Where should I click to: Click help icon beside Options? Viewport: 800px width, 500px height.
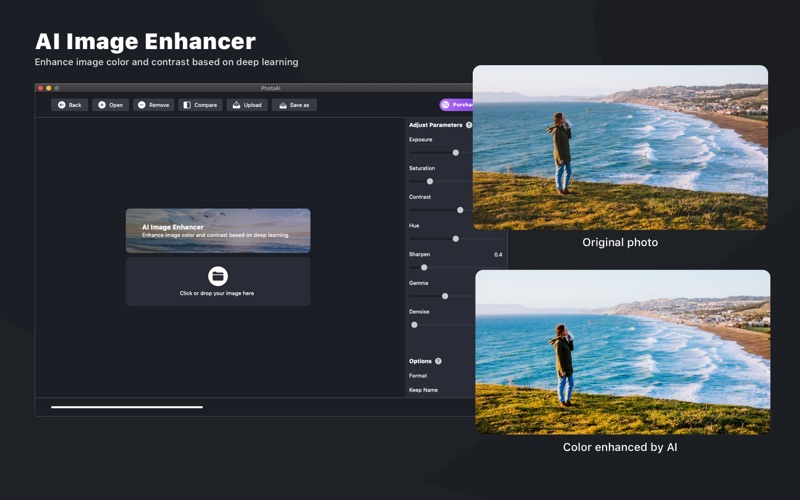[438, 361]
